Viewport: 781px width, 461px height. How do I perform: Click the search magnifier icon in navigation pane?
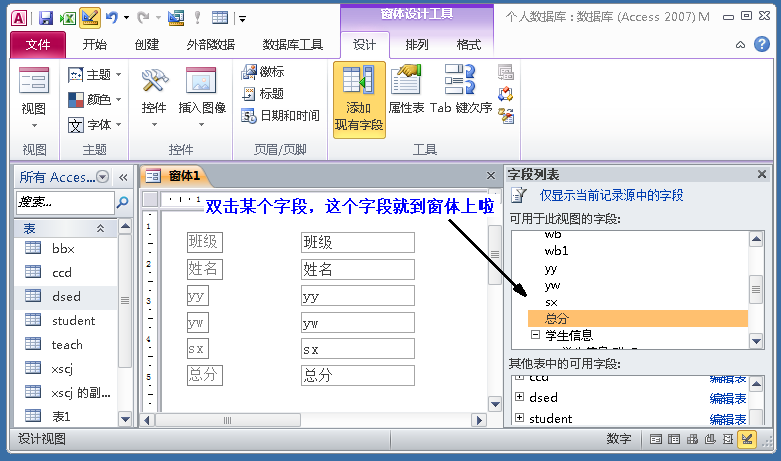(123, 202)
